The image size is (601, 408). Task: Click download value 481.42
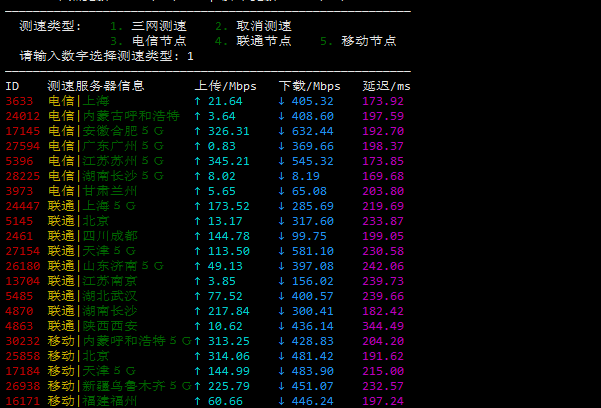(312, 355)
